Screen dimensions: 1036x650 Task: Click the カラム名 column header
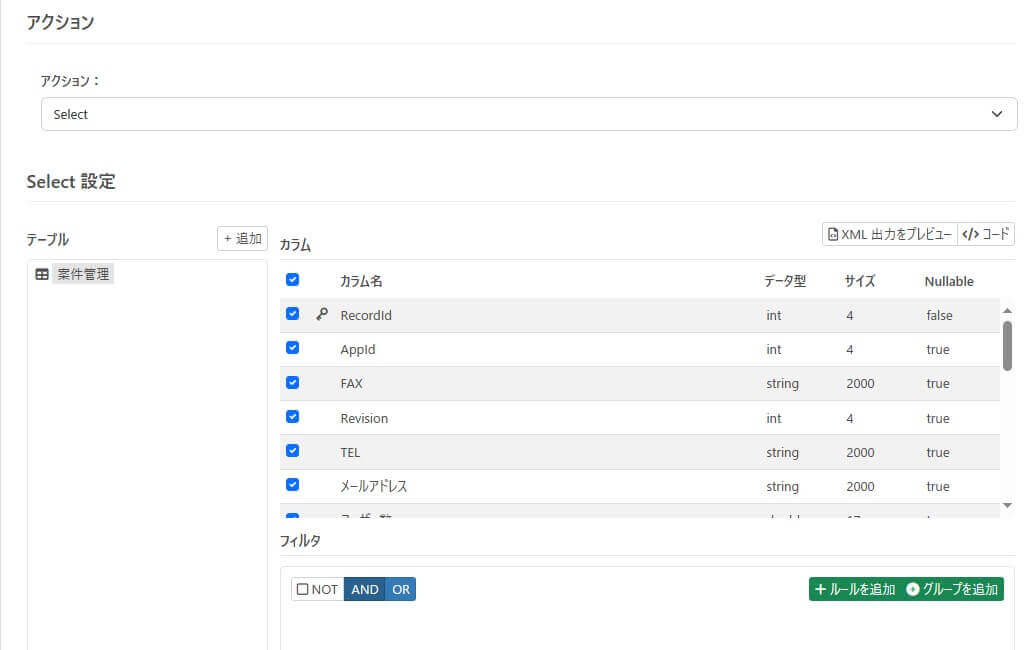361,281
